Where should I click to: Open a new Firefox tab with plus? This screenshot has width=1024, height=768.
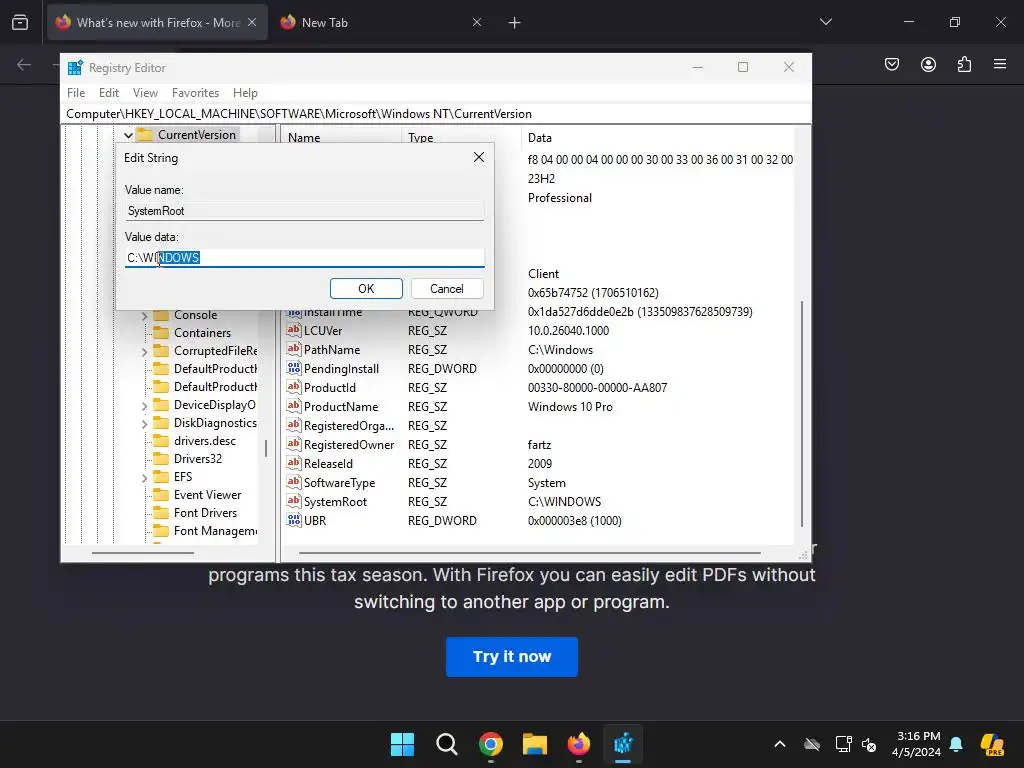click(514, 23)
